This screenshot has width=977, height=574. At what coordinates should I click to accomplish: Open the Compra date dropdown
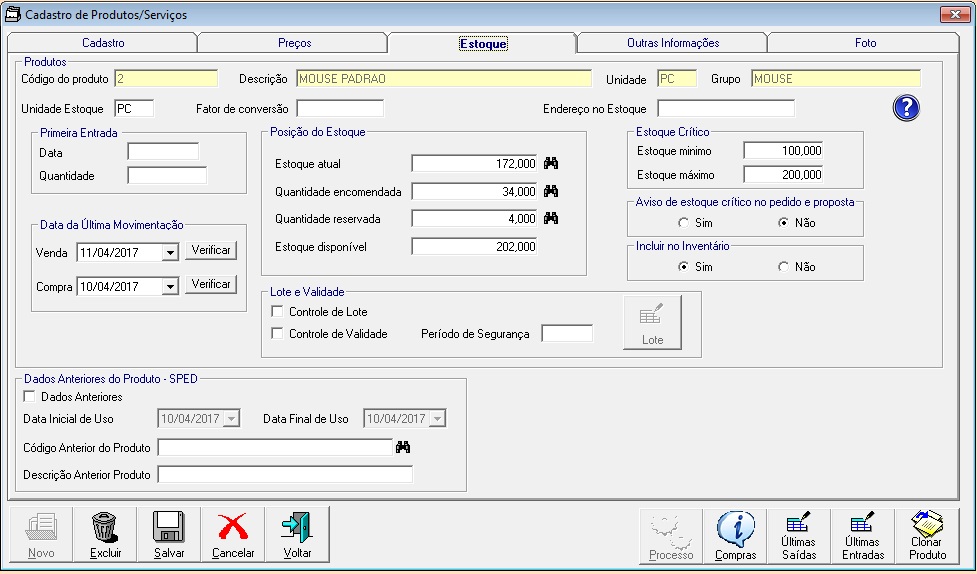[x=170, y=287]
